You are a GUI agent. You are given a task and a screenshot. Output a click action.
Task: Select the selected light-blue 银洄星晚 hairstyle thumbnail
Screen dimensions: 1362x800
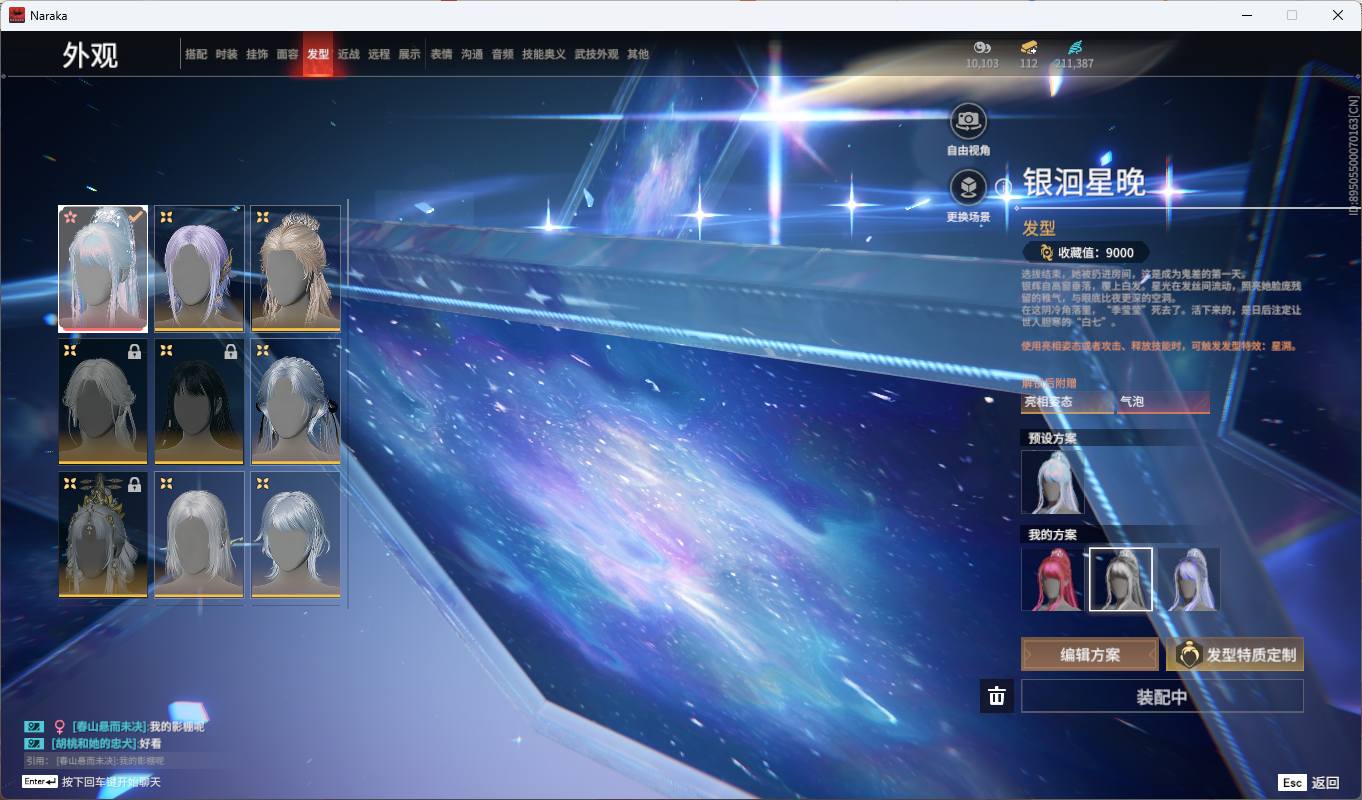pyautogui.click(x=103, y=268)
